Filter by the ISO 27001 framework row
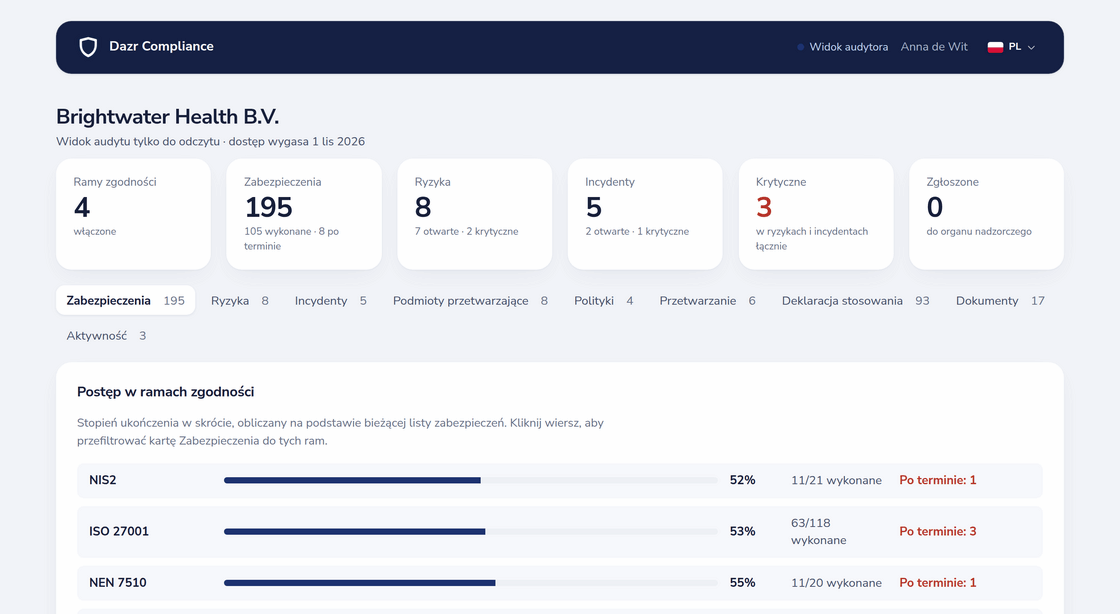 coord(560,532)
